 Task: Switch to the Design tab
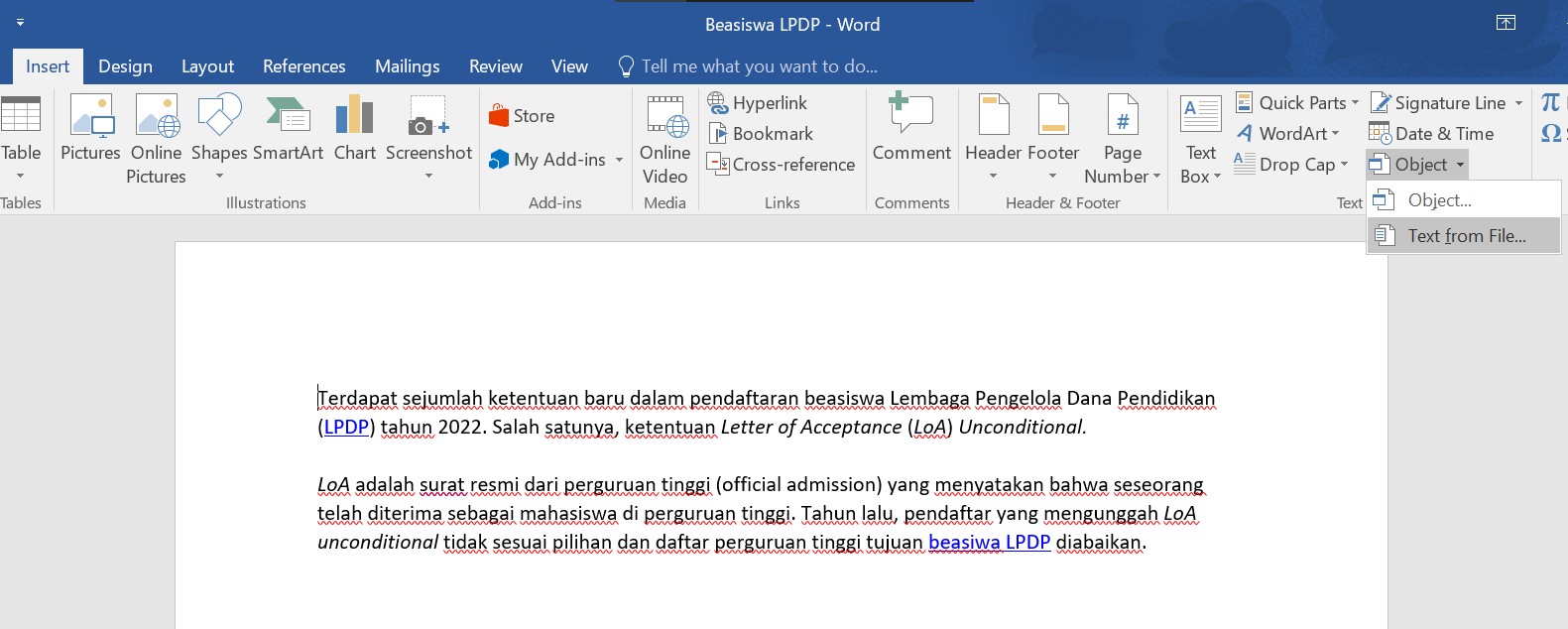point(125,66)
